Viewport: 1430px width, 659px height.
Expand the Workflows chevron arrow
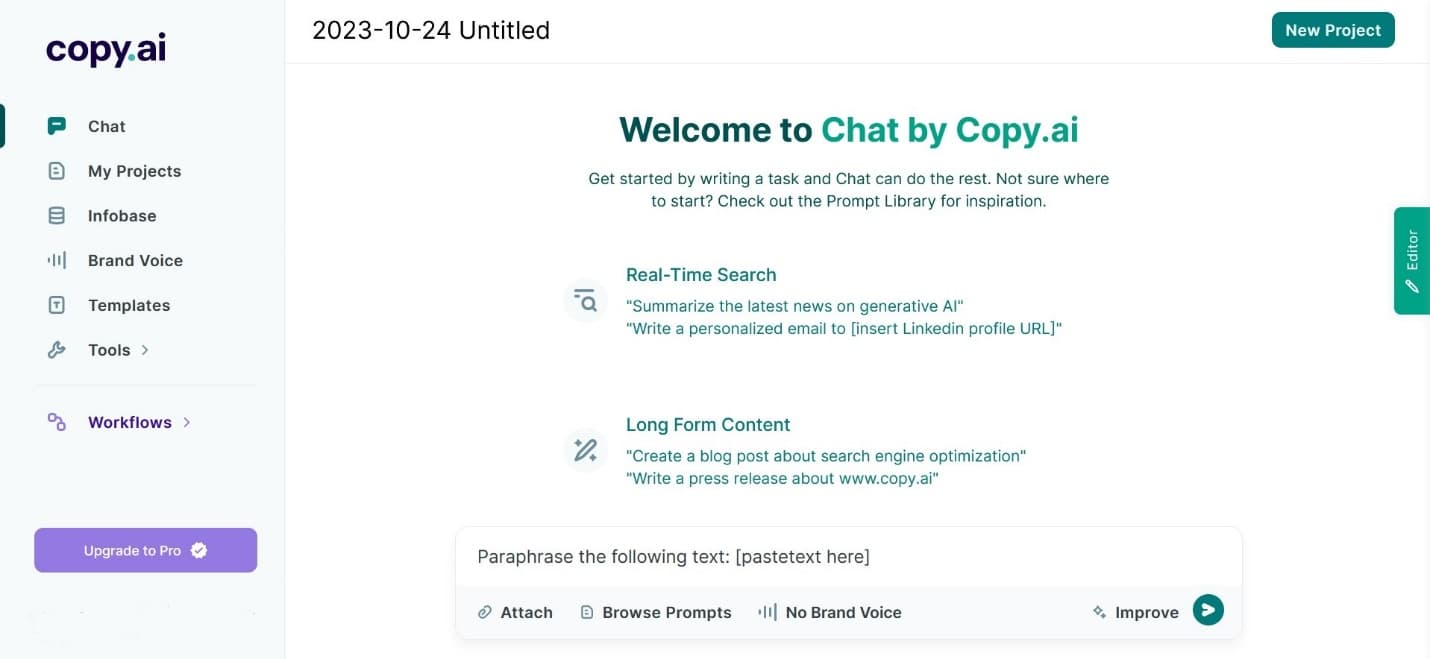click(x=186, y=422)
